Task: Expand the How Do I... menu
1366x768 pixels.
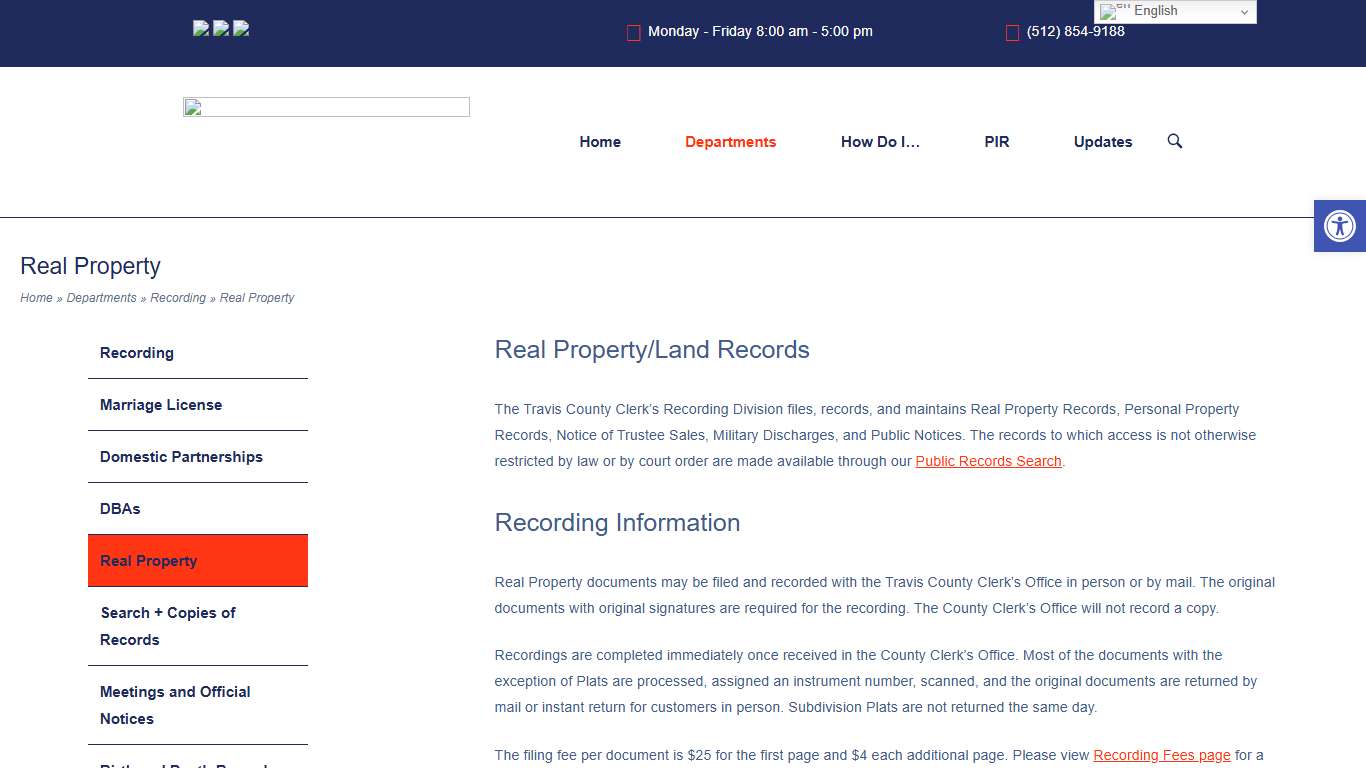Action: point(880,141)
